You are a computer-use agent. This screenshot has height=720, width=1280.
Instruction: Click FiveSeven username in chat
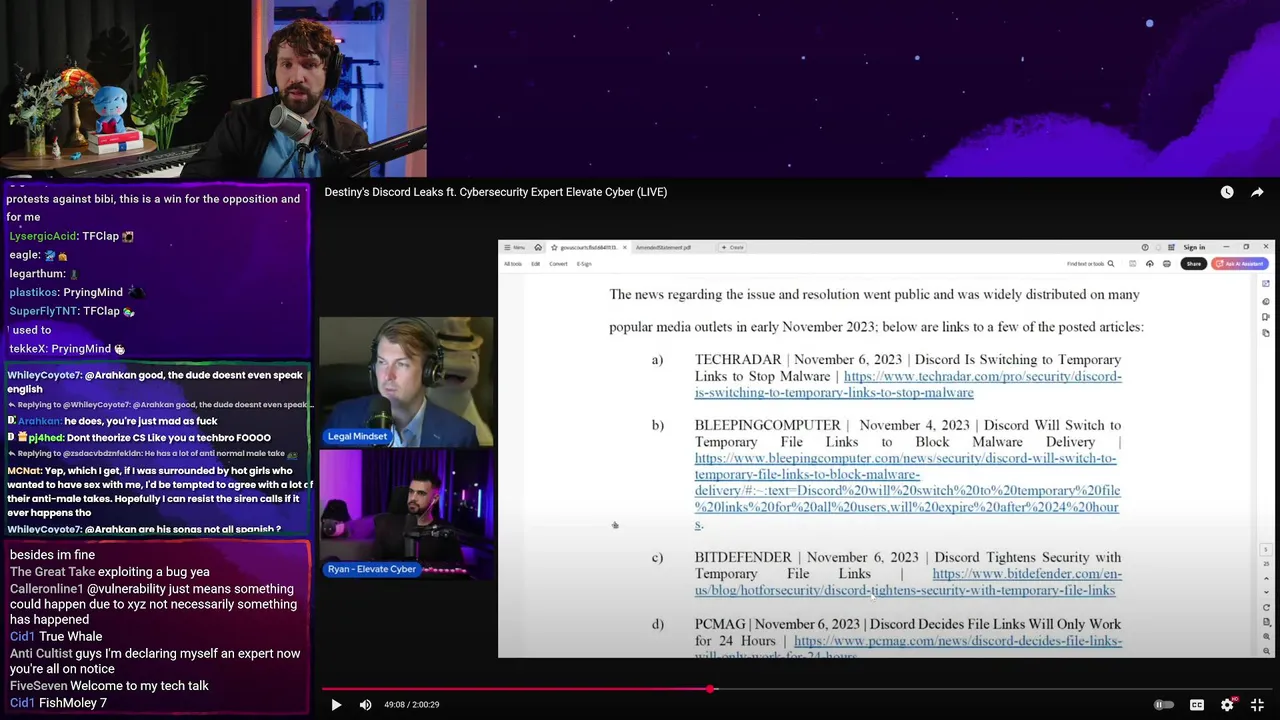pos(39,686)
